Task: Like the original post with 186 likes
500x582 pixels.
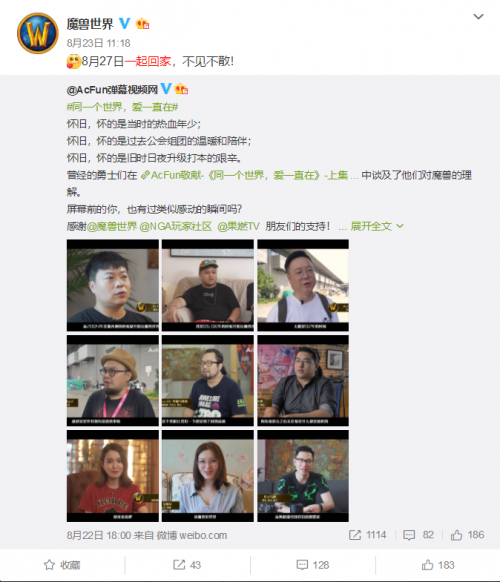Action: pos(456,535)
